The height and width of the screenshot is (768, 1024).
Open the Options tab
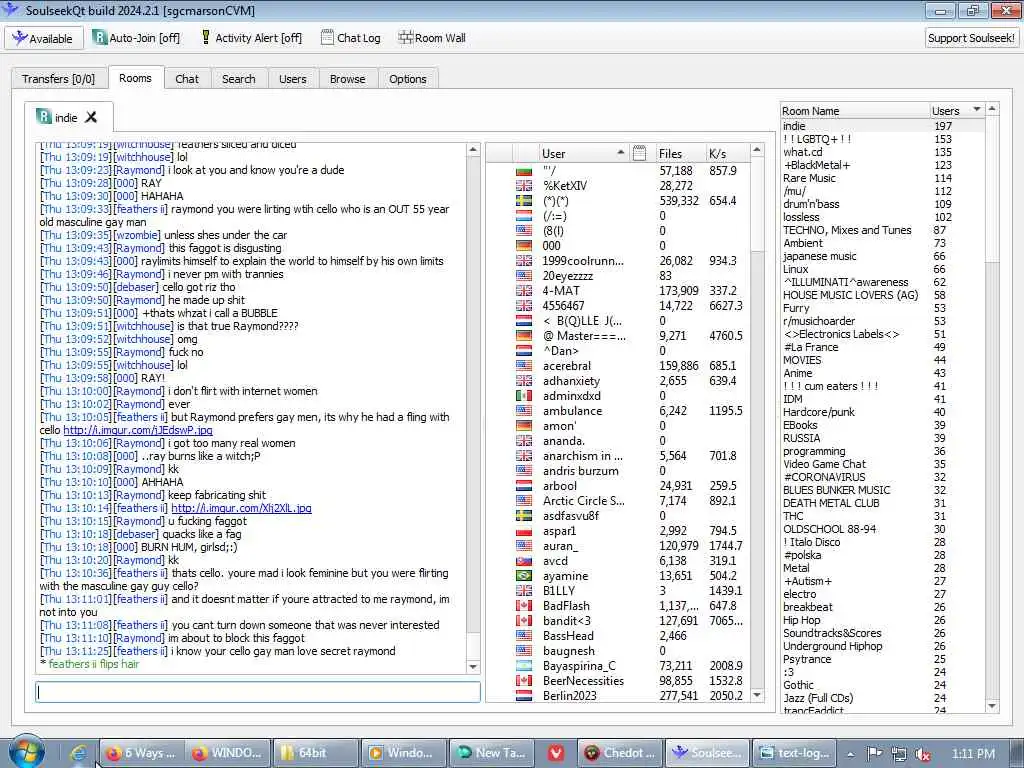click(408, 78)
